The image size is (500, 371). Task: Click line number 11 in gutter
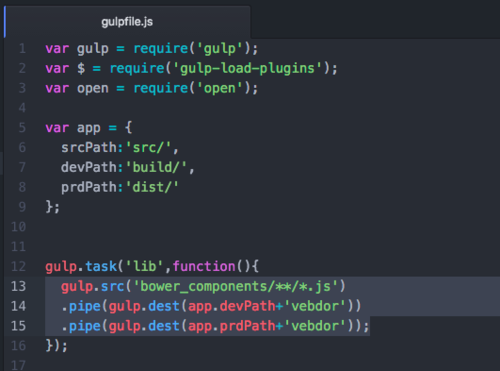click(18, 247)
